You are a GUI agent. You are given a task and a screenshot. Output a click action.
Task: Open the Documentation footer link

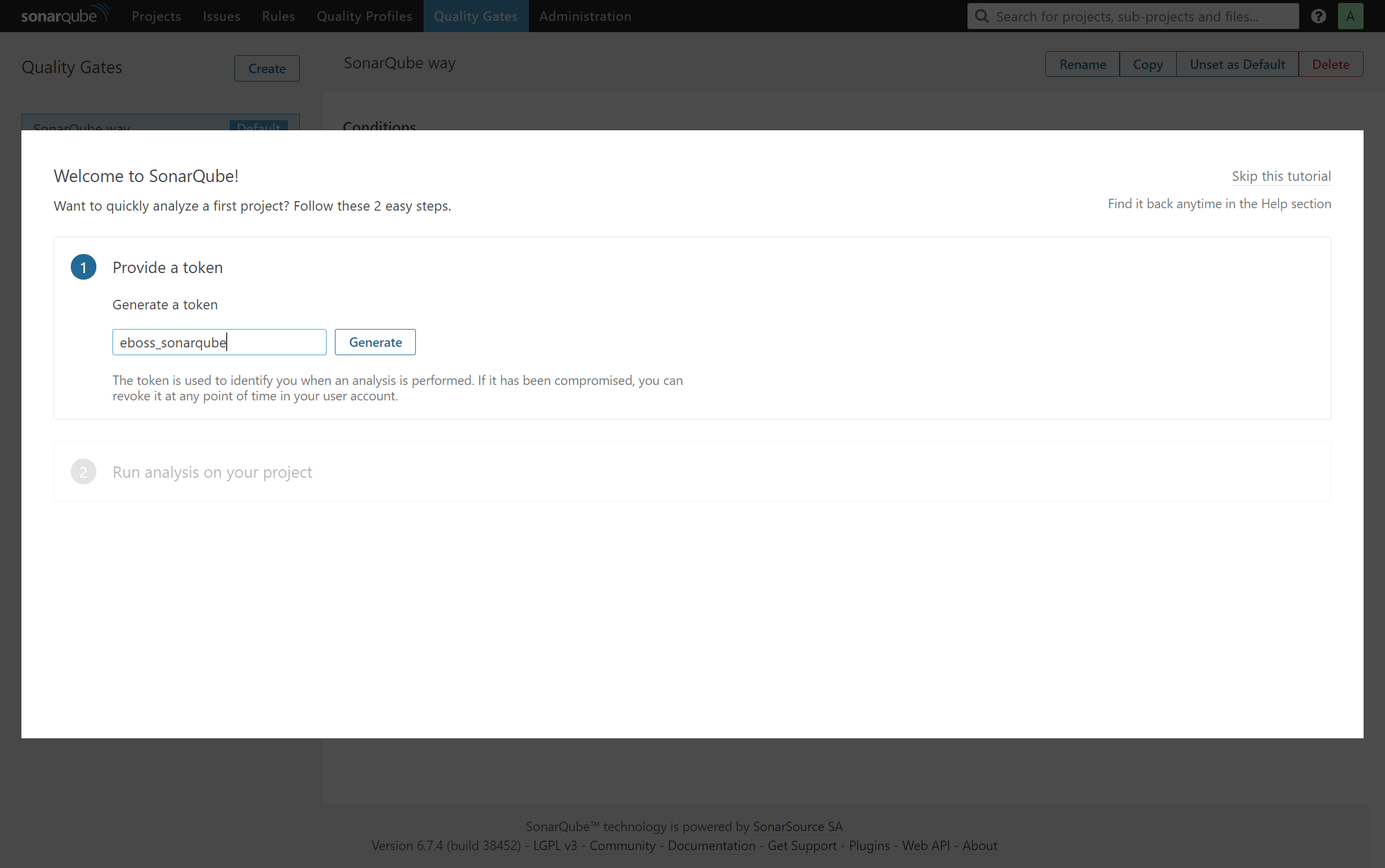click(712, 845)
